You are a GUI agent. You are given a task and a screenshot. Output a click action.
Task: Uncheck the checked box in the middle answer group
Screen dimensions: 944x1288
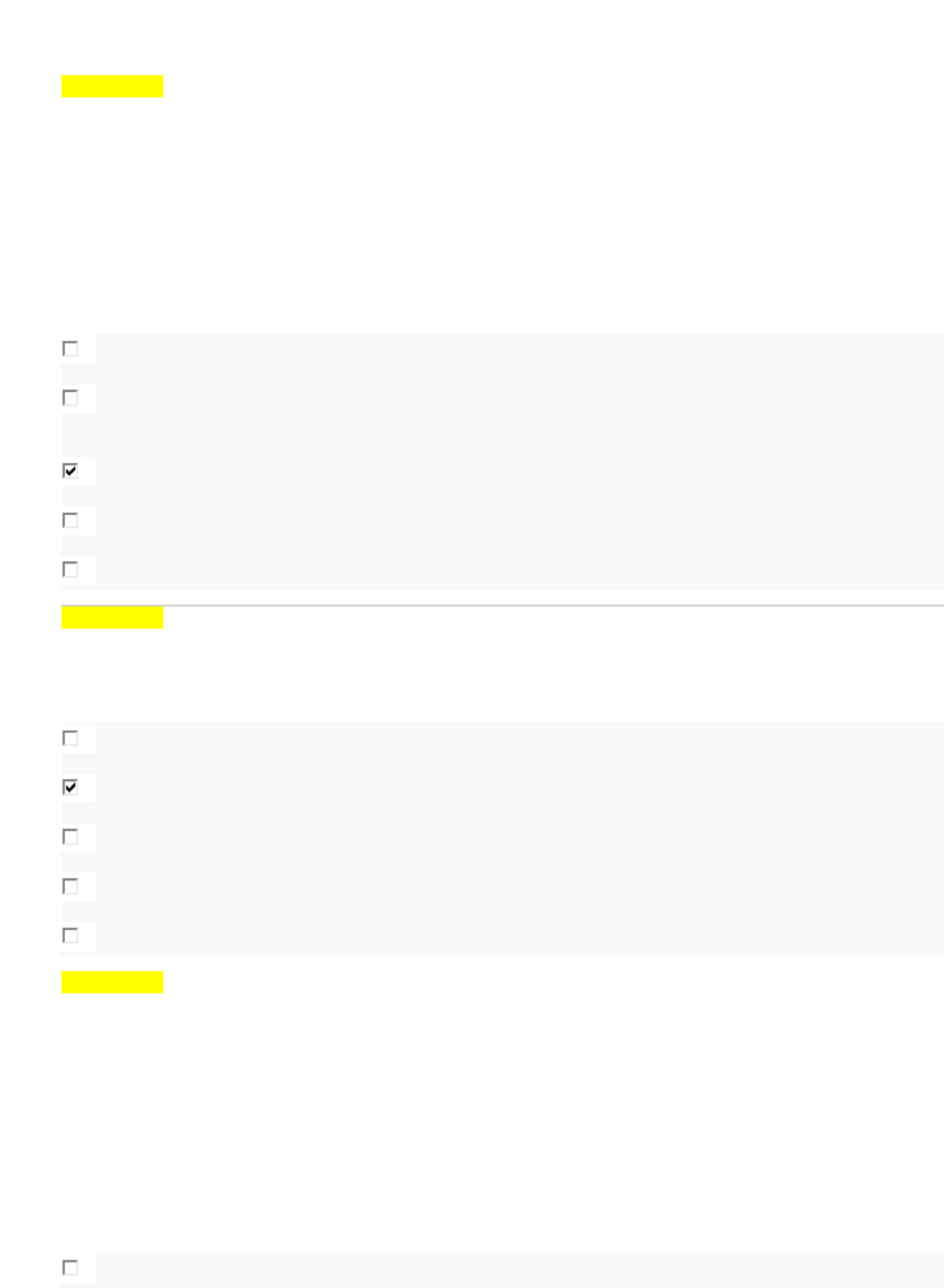pos(71,787)
